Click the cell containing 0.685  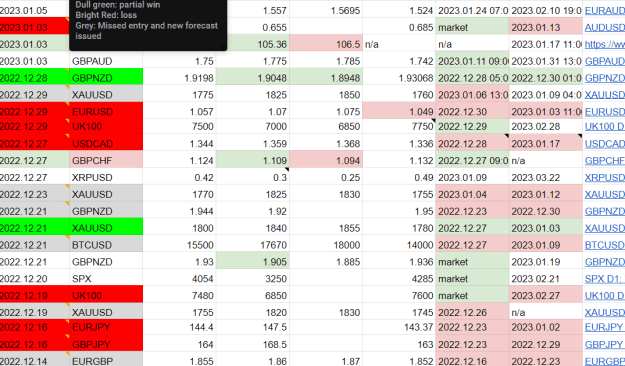399,26
